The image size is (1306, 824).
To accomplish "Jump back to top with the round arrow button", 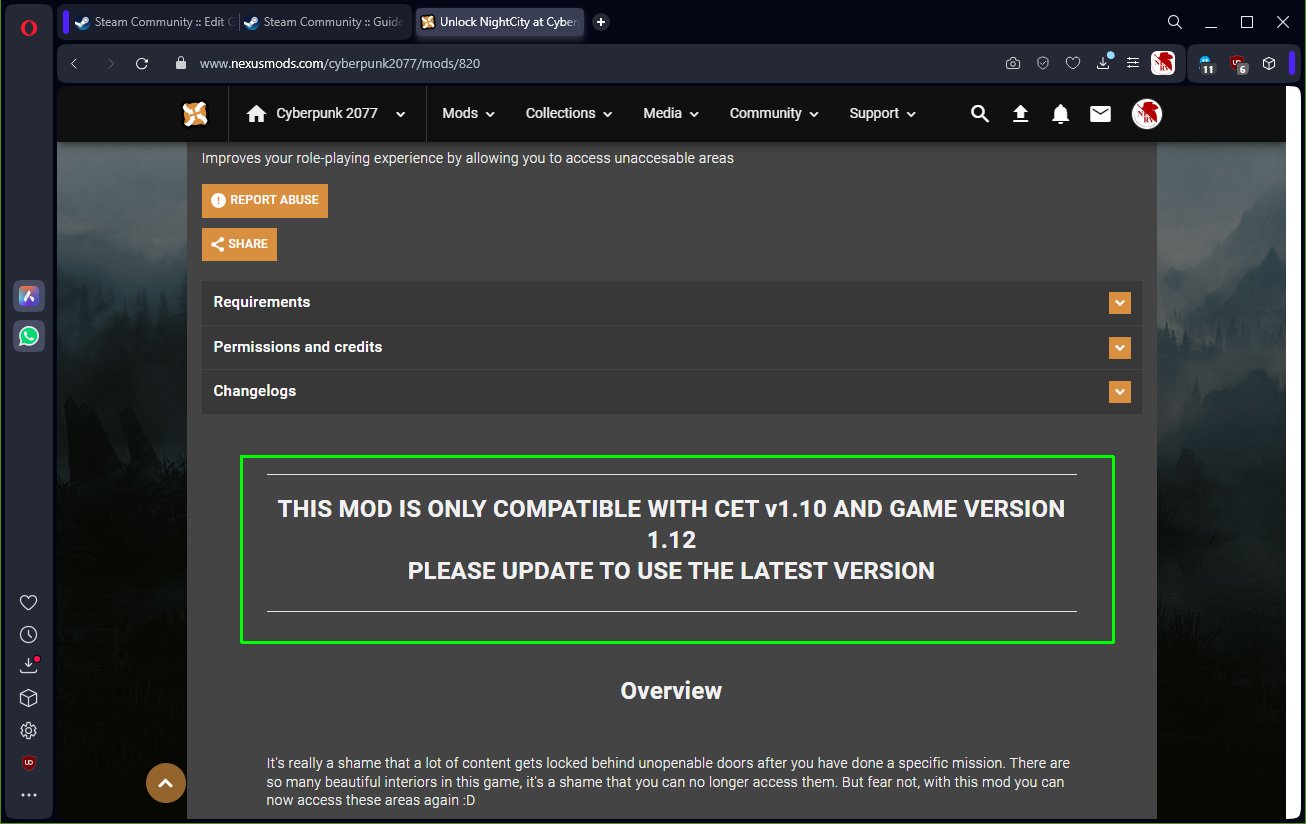I will click(166, 783).
